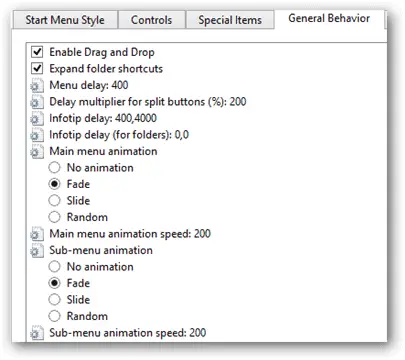This screenshot has height=360, width=405.
Task: Click the settings icon beside Menu delay
Action: (x=37, y=85)
